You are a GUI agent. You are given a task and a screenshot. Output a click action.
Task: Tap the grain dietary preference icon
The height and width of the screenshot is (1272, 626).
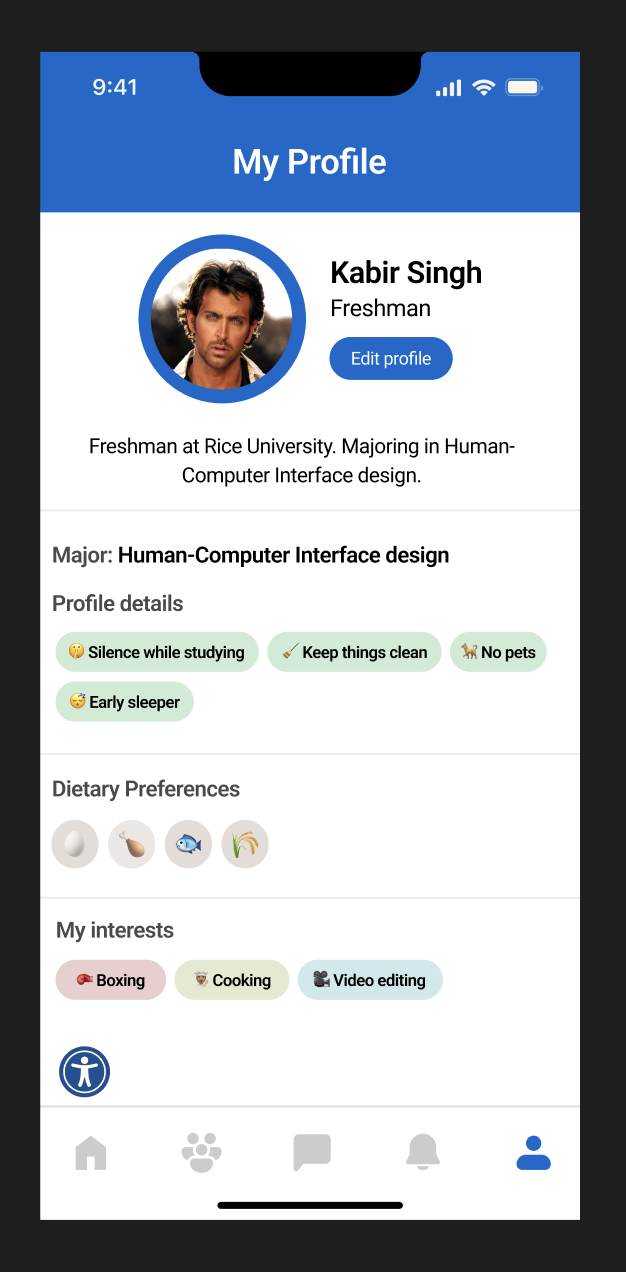tap(245, 844)
